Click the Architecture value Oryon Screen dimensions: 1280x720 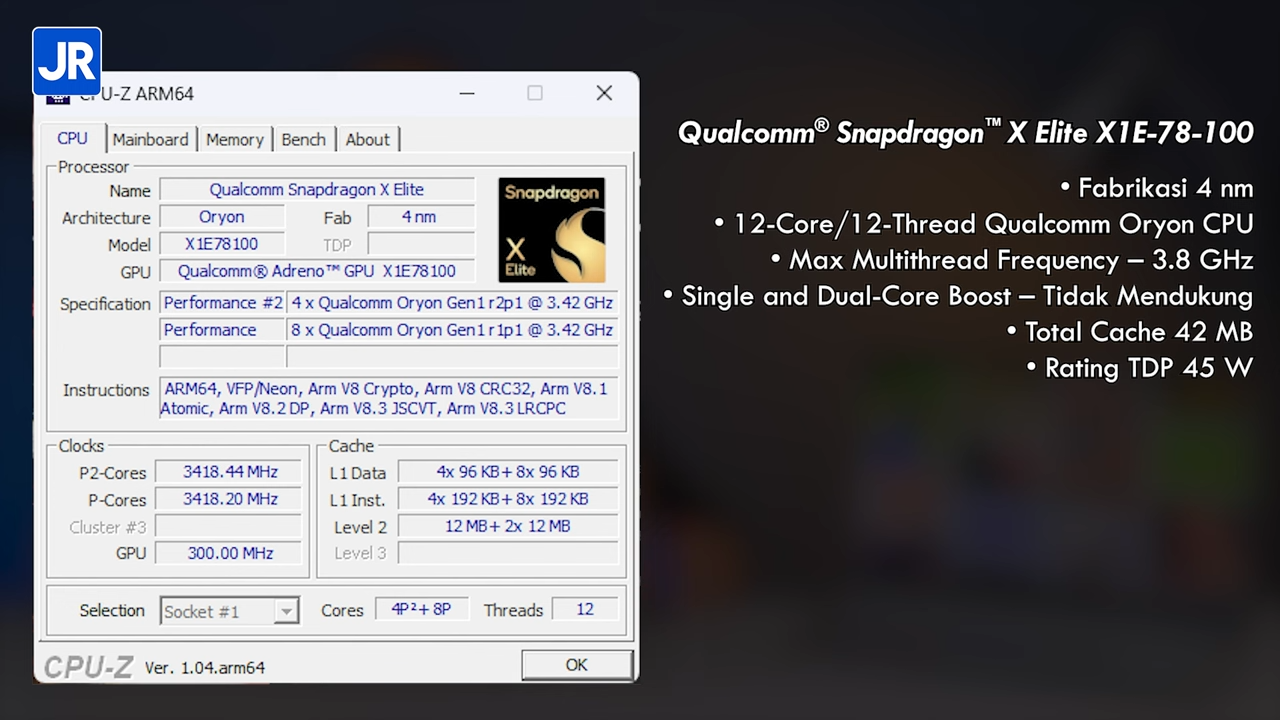[221, 217]
